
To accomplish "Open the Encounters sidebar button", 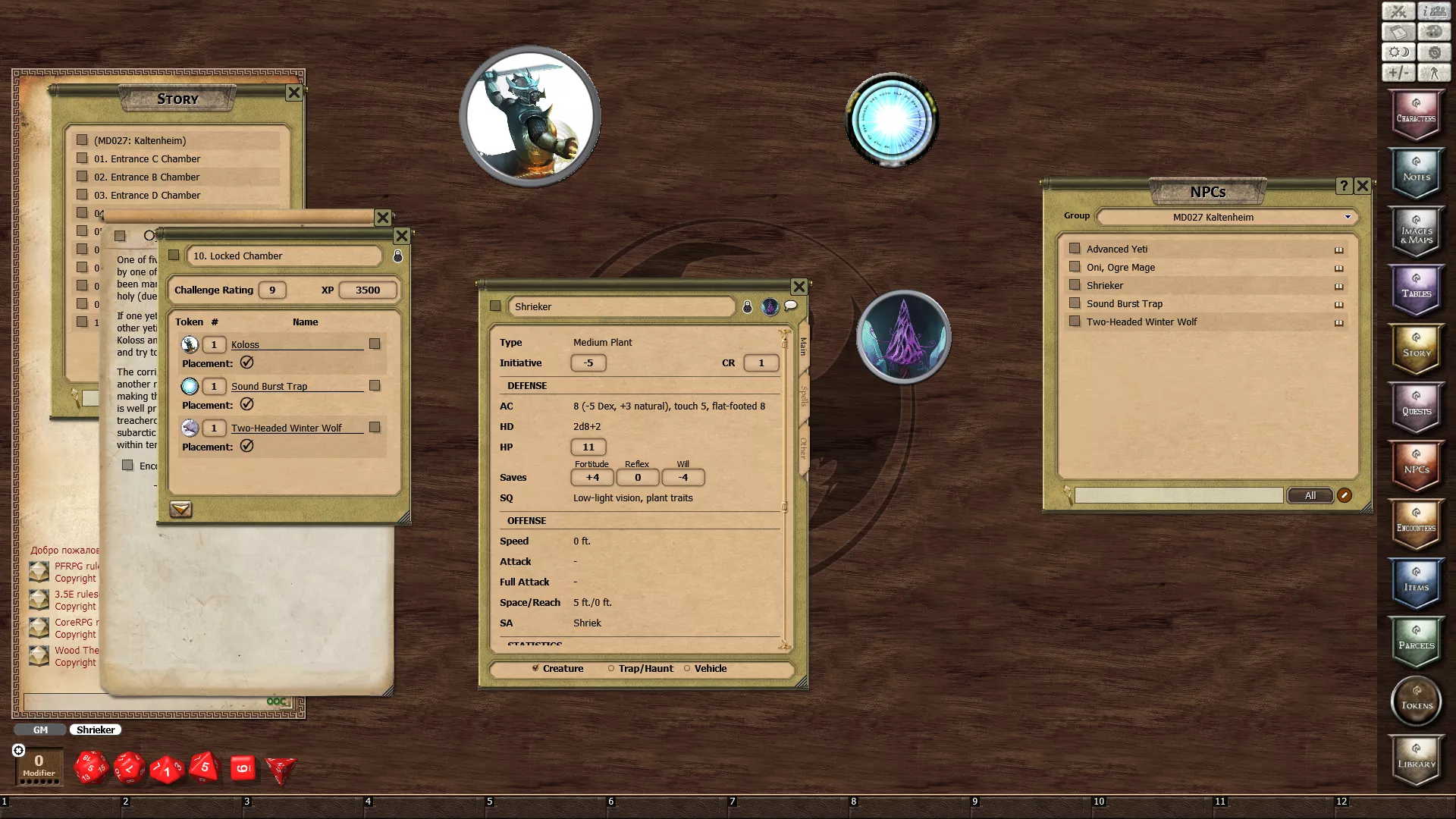I will (1416, 525).
